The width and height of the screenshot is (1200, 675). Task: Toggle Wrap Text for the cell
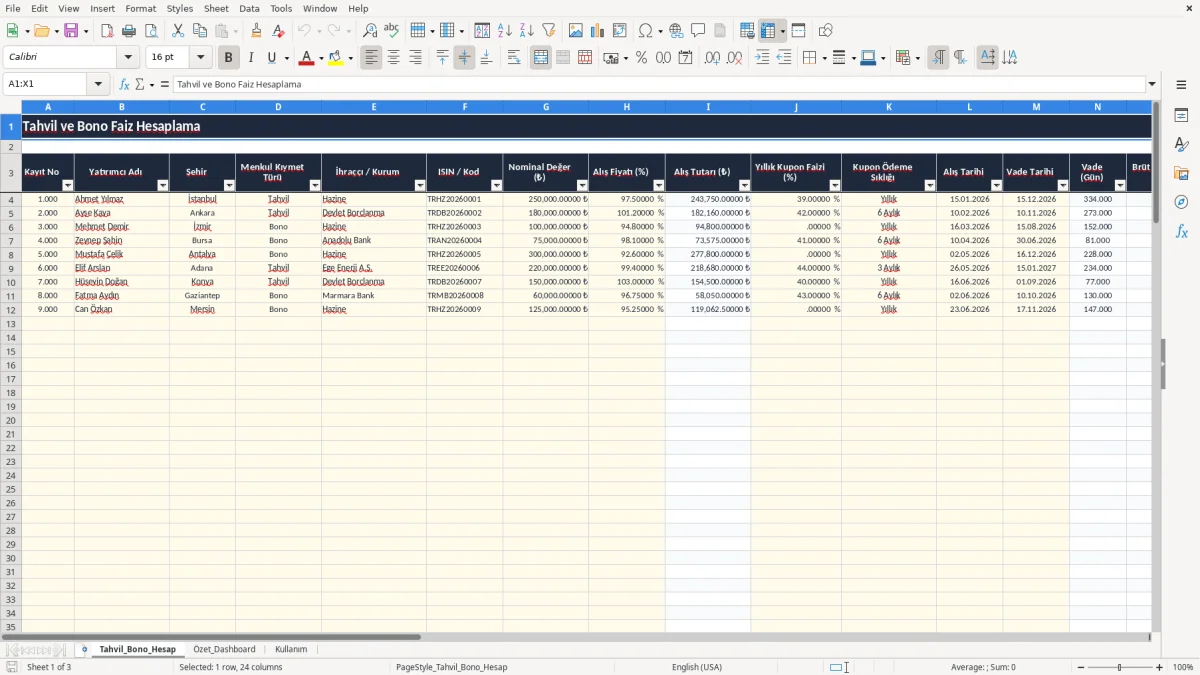514,58
